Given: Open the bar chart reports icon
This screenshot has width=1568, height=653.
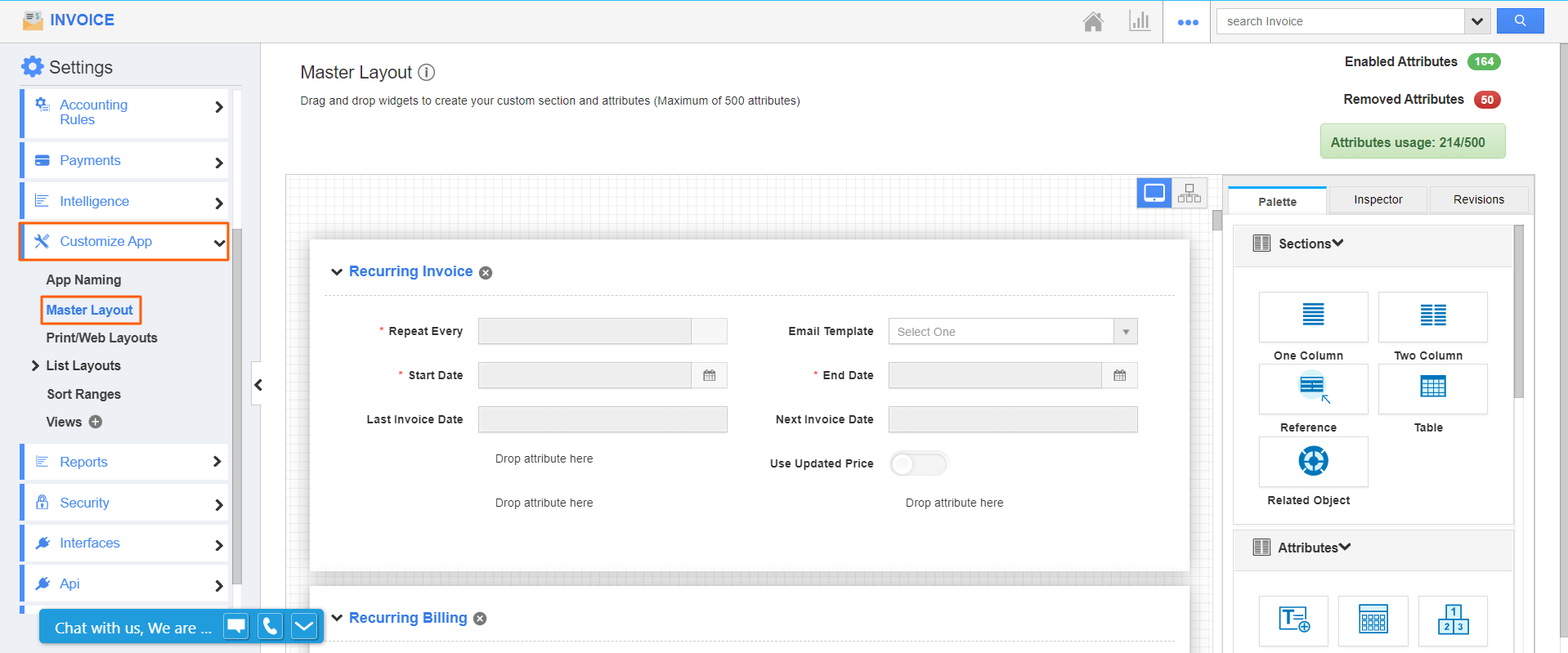Looking at the screenshot, I should (1139, 21).
